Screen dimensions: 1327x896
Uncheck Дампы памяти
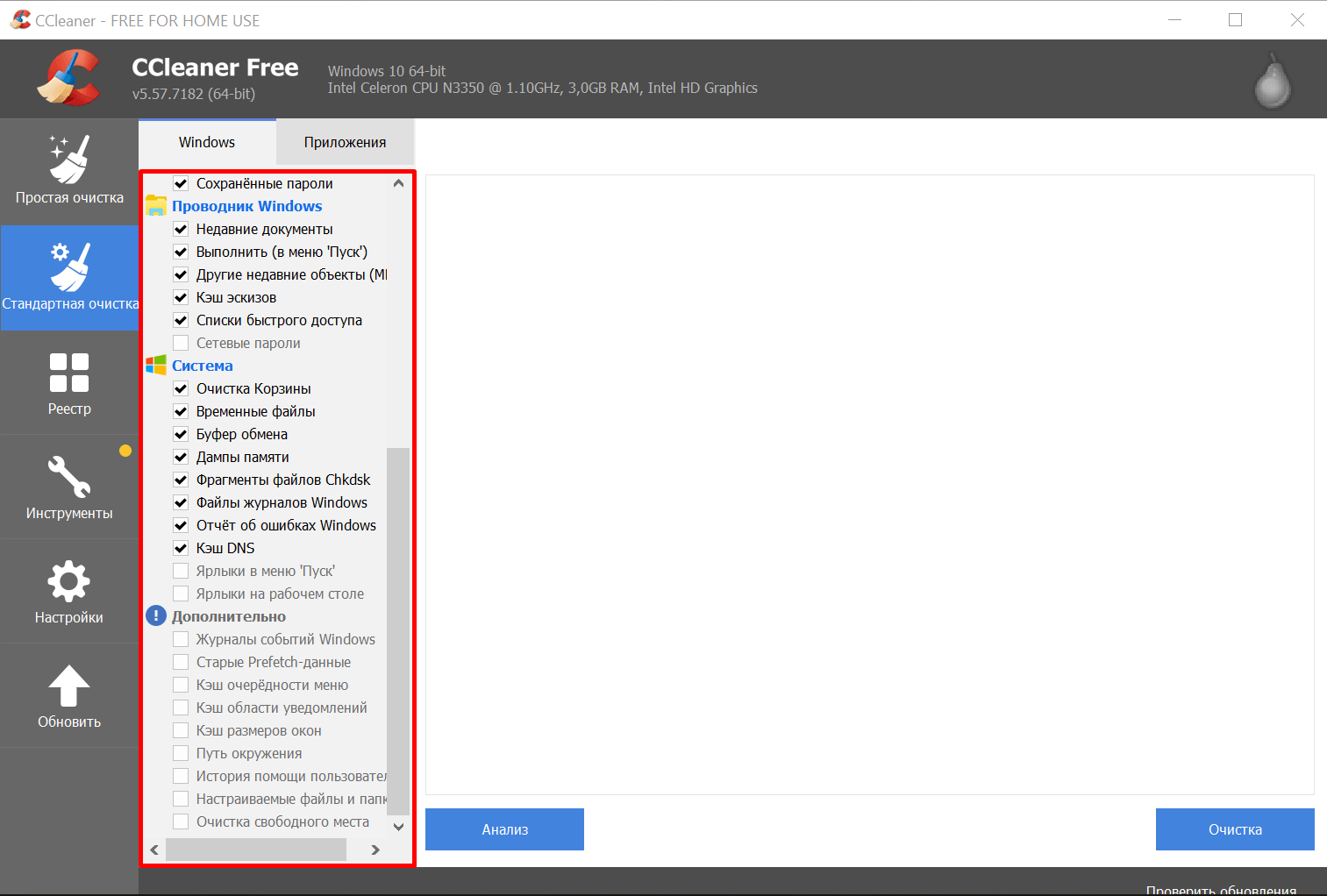point(181,457)
